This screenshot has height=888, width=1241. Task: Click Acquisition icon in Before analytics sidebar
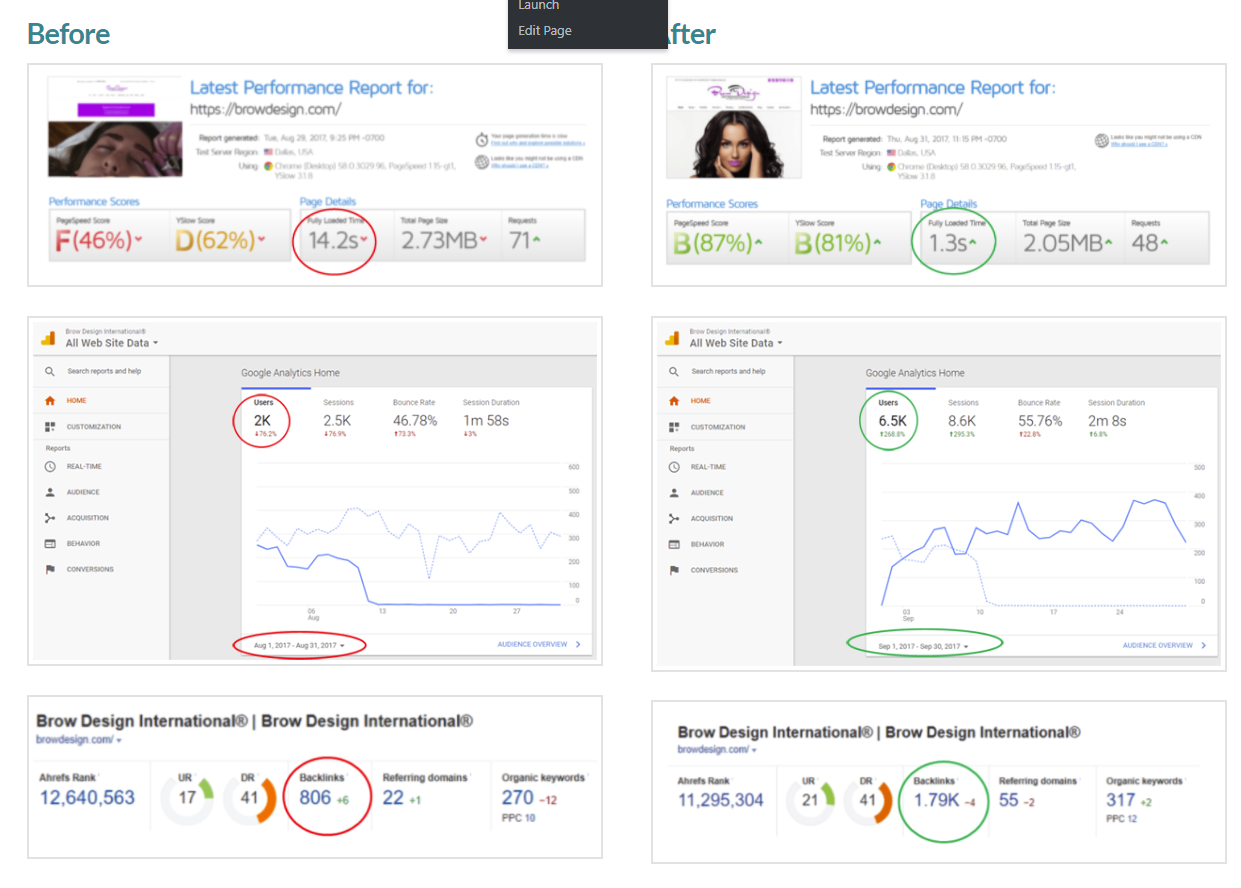[50, 518]
